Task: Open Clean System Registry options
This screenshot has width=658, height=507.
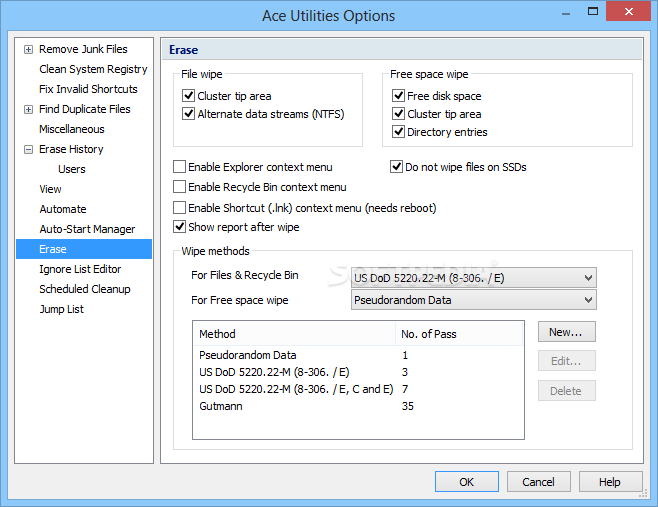Action: [x=93, y=69]
